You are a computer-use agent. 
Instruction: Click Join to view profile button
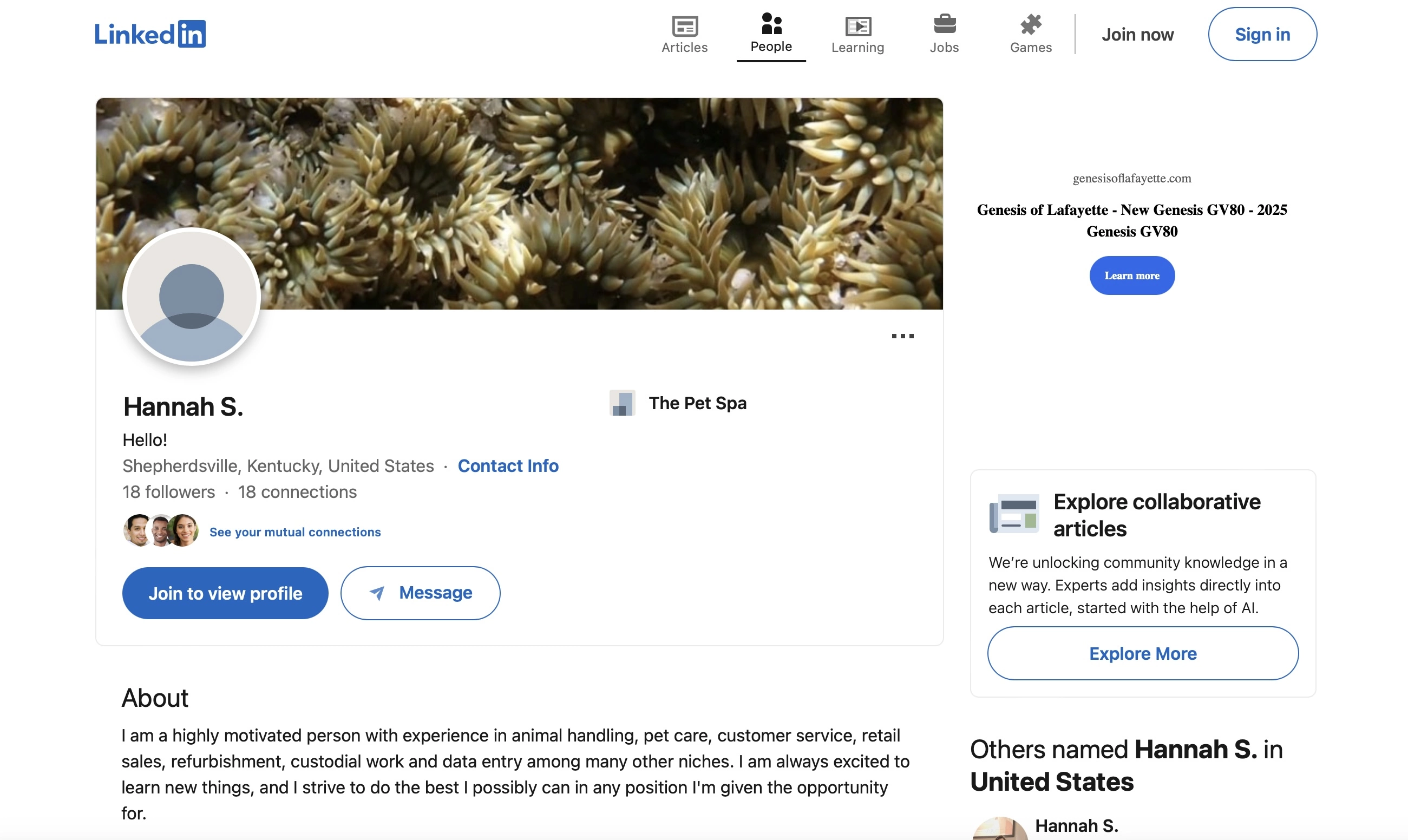(x=225, y=593)
